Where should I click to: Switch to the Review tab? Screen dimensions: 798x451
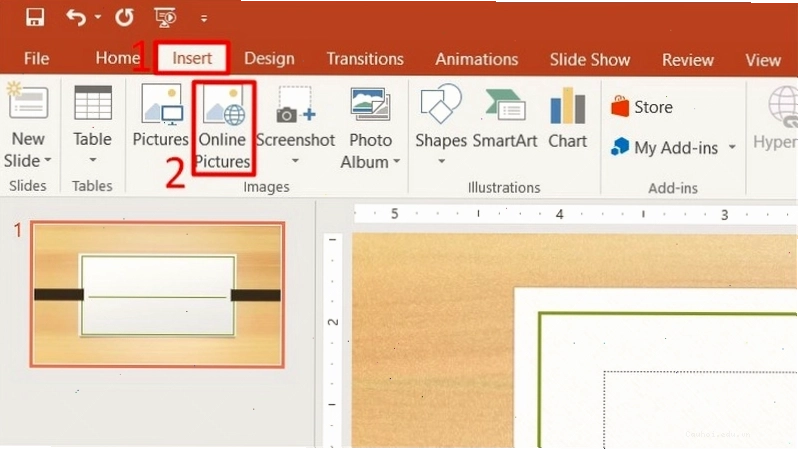688,60
